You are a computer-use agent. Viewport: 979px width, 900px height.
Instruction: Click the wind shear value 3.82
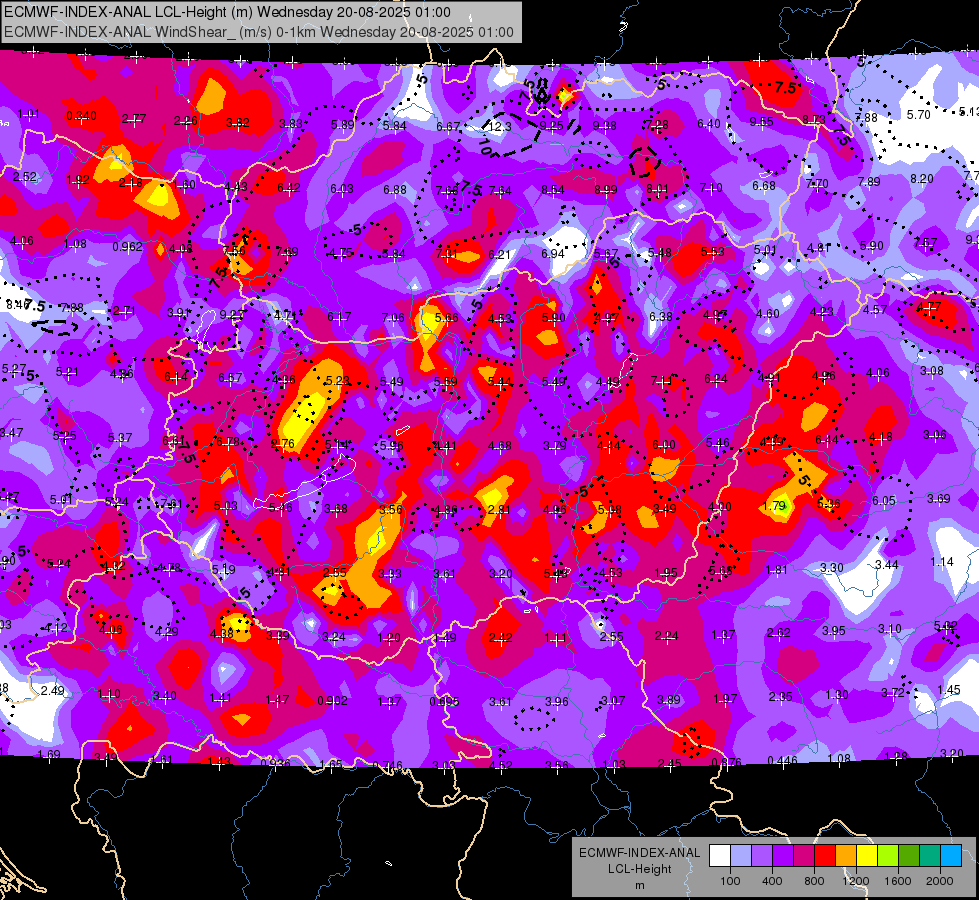click(x=238, y=123)
